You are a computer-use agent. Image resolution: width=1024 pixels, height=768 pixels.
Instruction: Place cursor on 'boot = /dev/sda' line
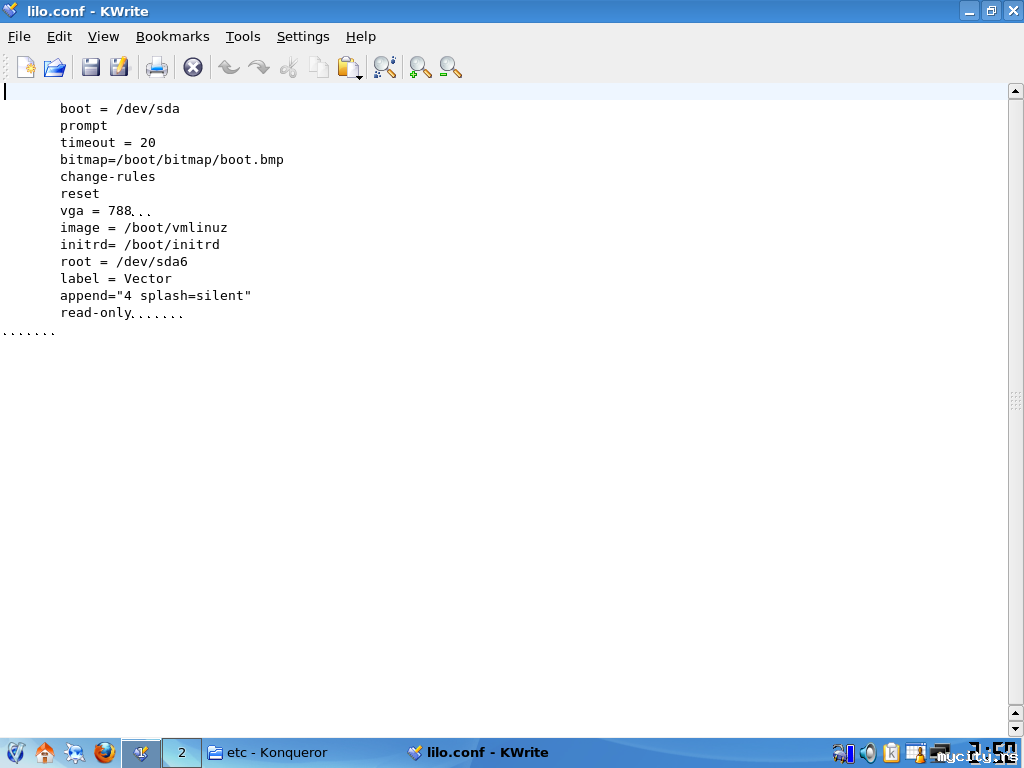[x=120, y=108]
